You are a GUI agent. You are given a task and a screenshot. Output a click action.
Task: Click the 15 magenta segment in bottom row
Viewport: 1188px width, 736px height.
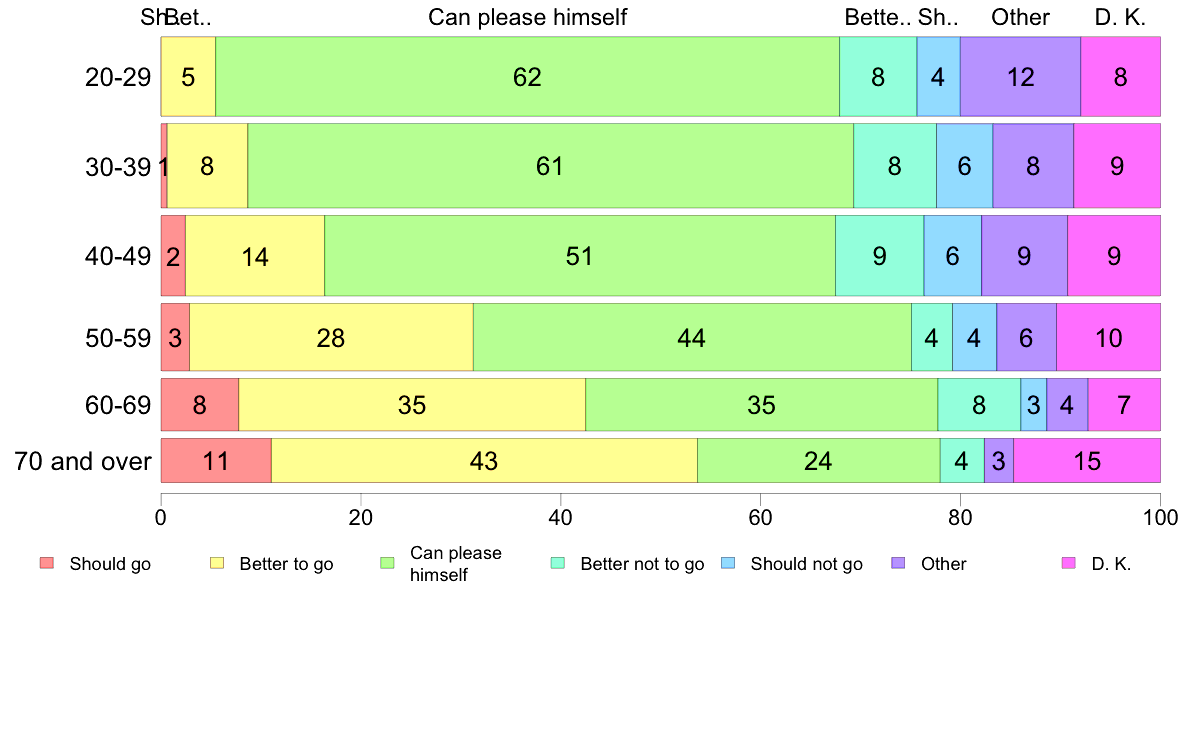1087,460
